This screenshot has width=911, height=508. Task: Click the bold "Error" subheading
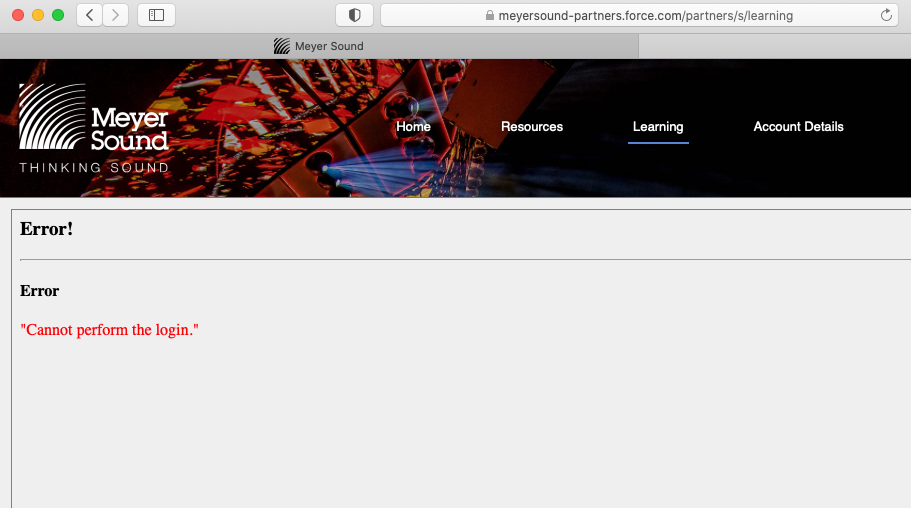click(40, 291)
